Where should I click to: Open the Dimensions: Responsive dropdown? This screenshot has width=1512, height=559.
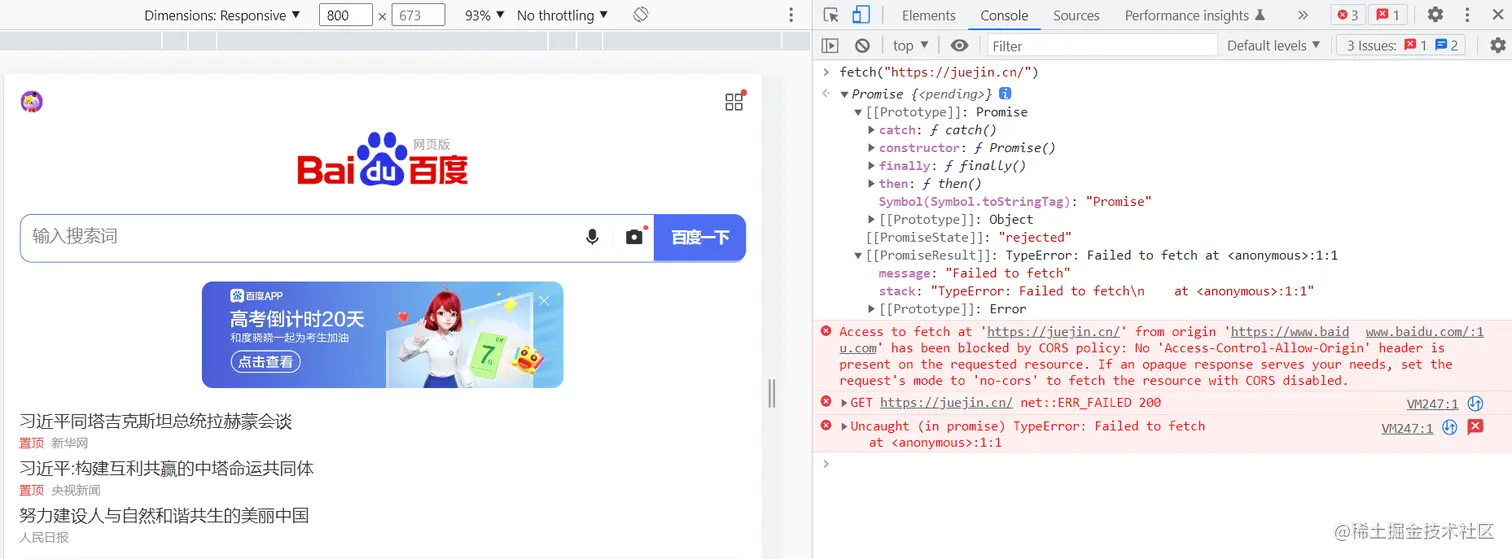[x=222, y=15]
